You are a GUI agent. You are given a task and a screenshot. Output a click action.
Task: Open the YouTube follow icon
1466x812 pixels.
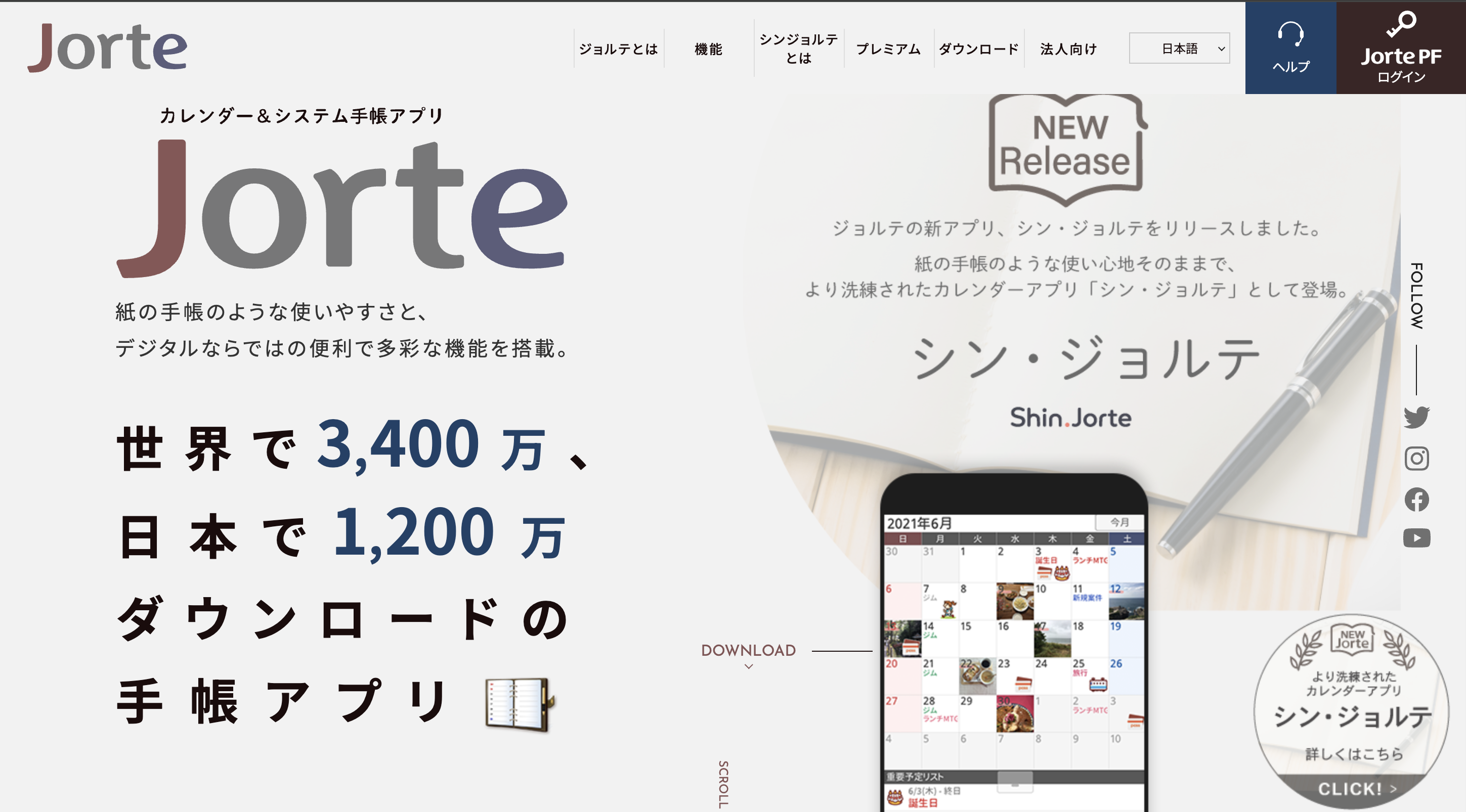pos(1416,538)
